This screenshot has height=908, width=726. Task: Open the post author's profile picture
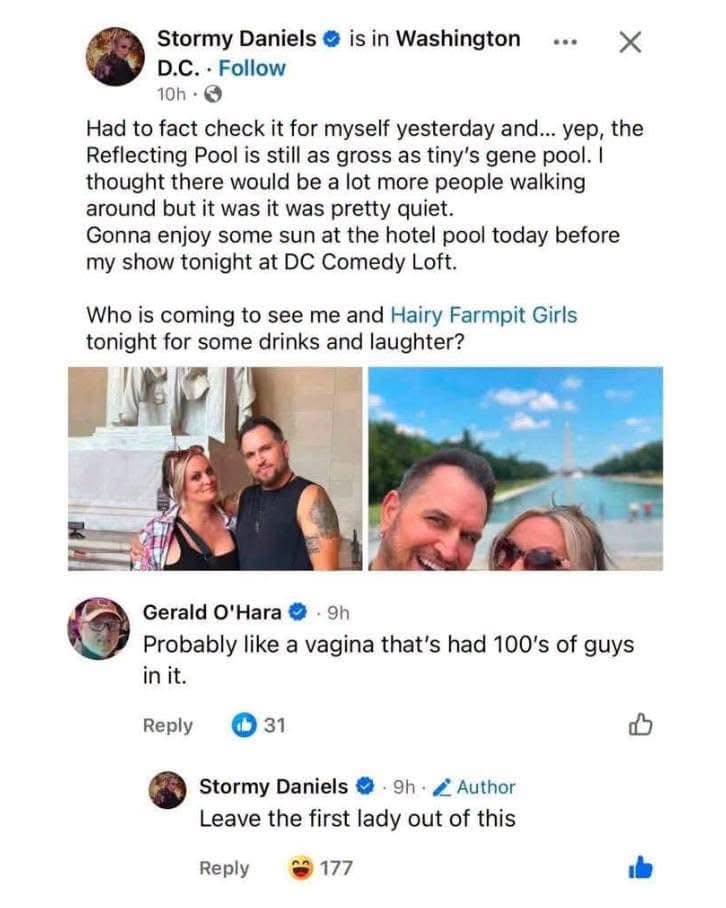tap(115, 57)
